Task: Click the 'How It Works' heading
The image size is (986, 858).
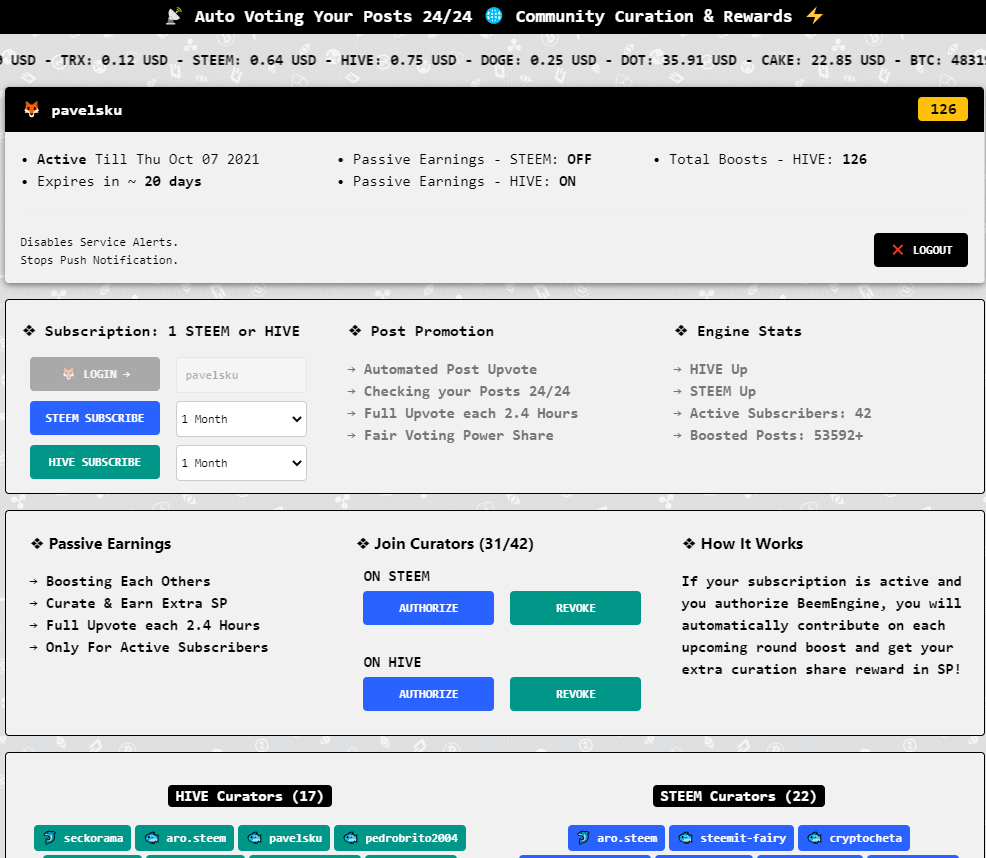Action: [751, 543]
